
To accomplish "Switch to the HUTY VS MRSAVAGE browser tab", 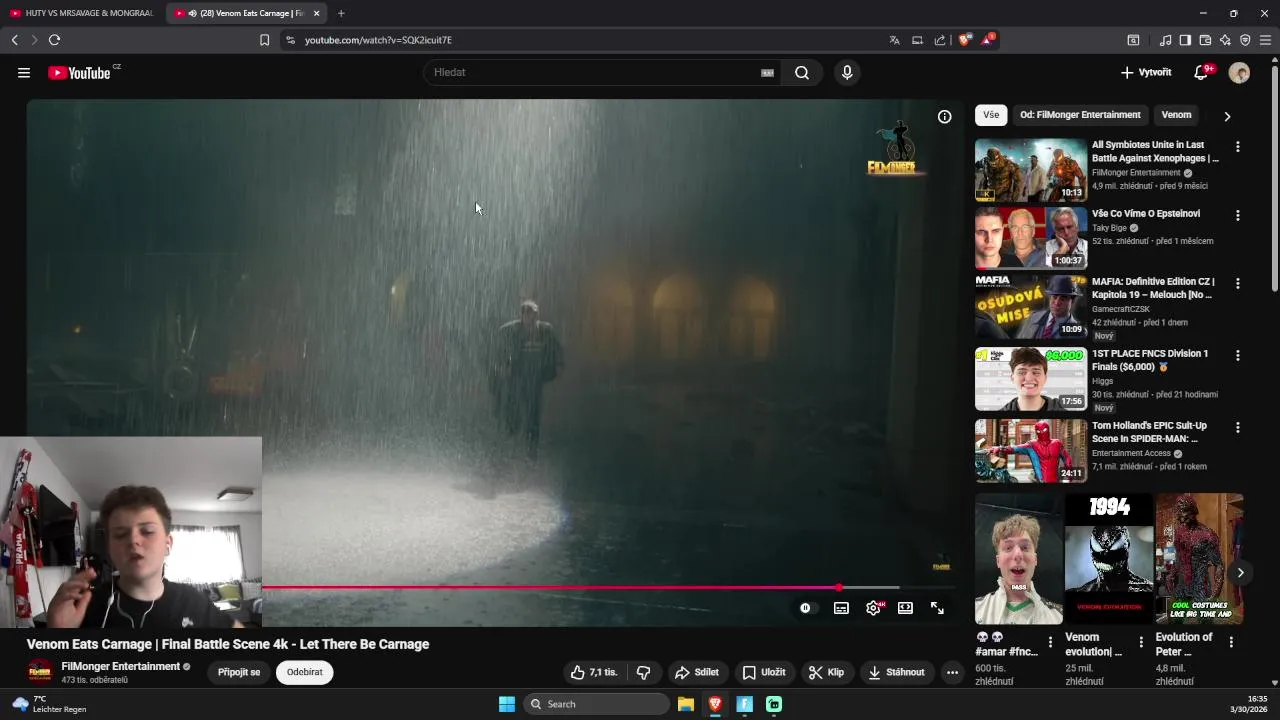I will pyautogui.click(x=82, y=13).
